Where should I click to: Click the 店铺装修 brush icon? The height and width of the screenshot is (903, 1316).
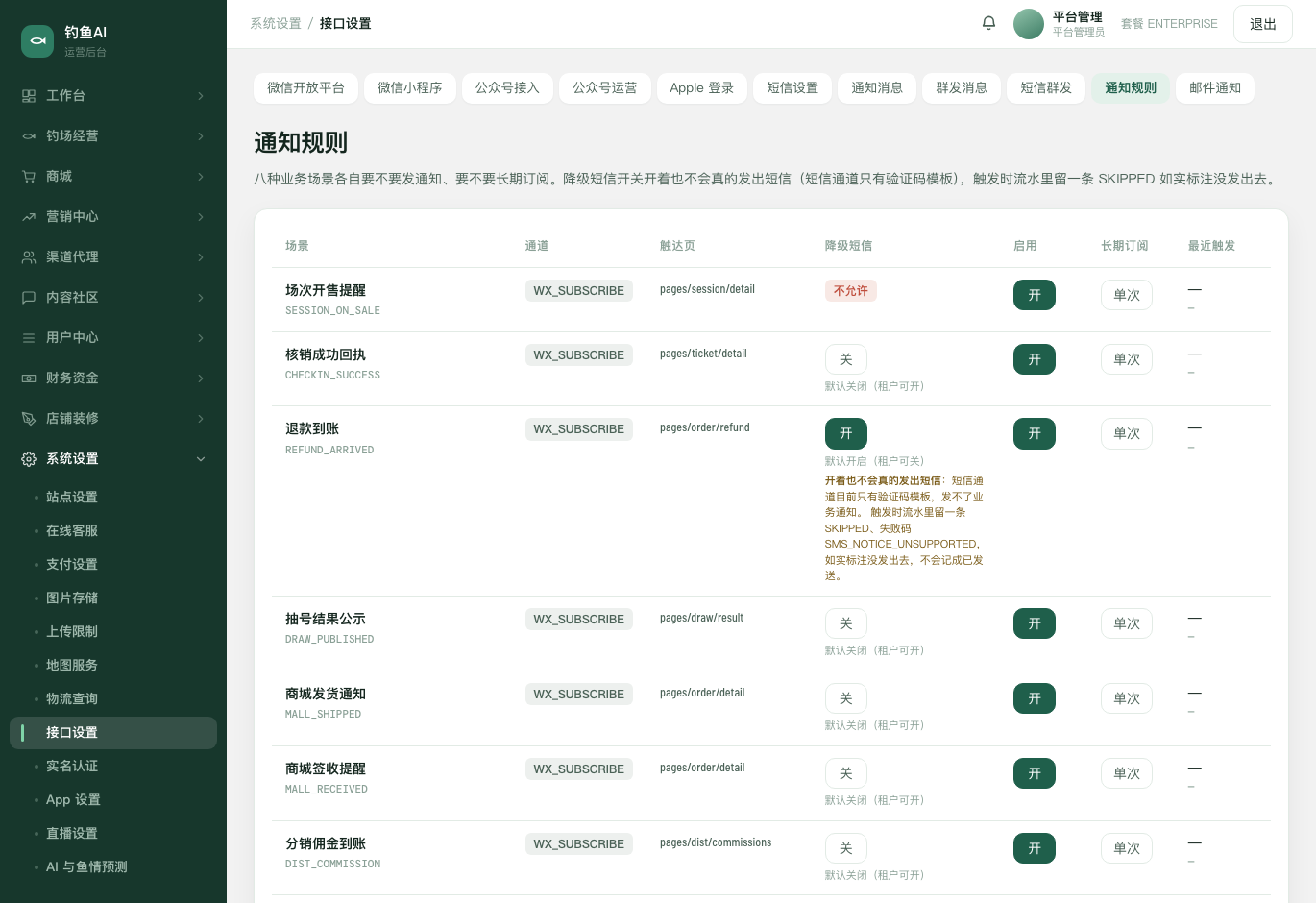pyautogui.click(x=29, y=419)
